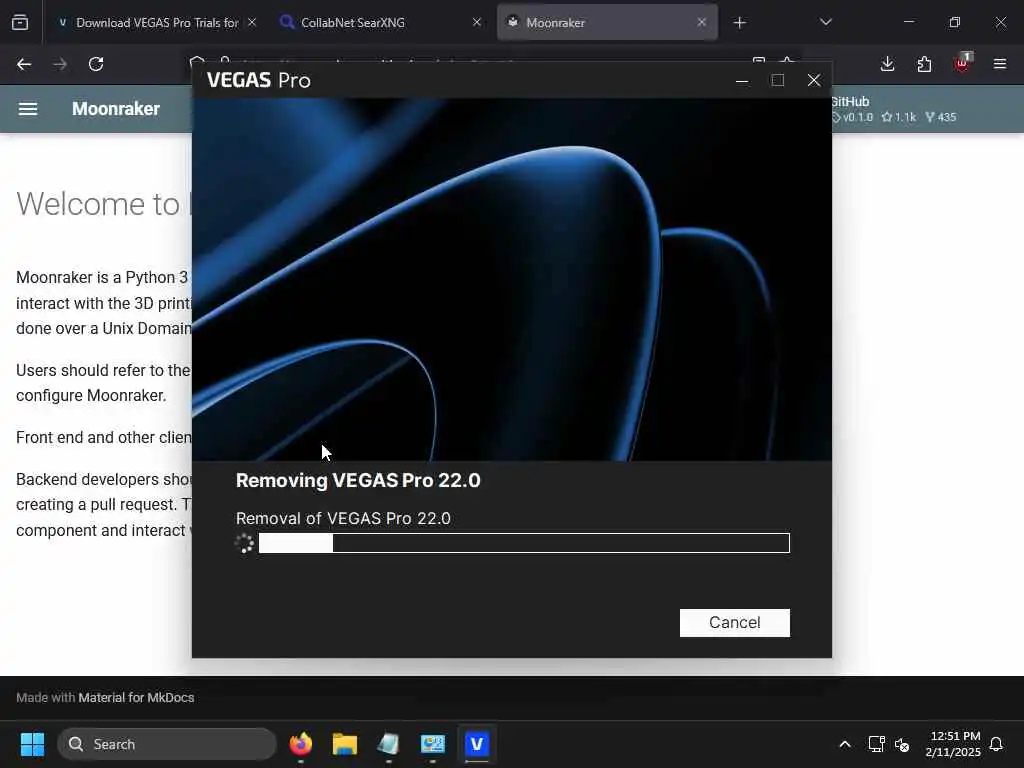Click the Moonraker site title
The width and height of the screenshot is (1024, 768).
pos(116,108)
